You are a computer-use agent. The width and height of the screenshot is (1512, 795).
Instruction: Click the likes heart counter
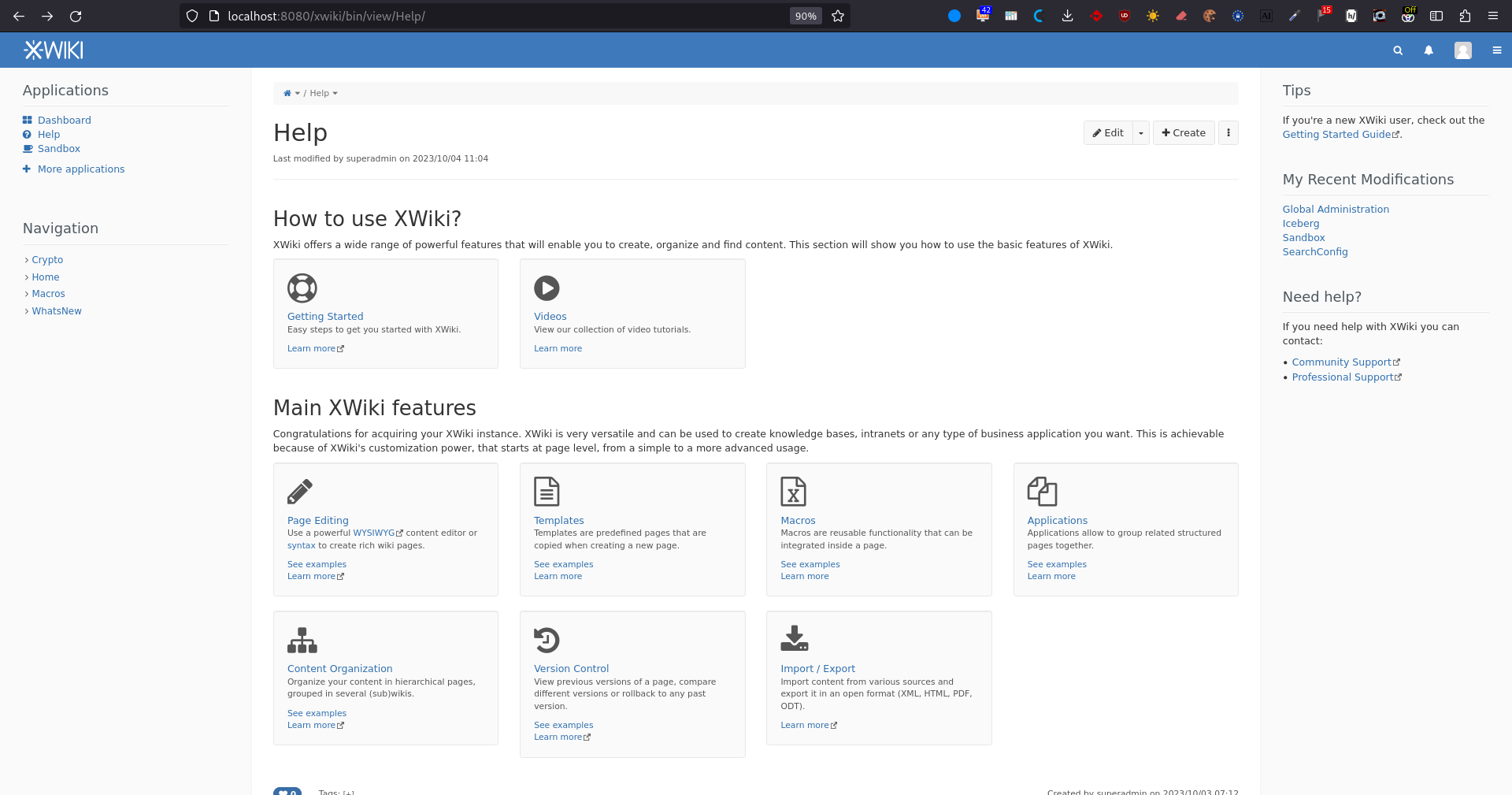click(287, 791)
